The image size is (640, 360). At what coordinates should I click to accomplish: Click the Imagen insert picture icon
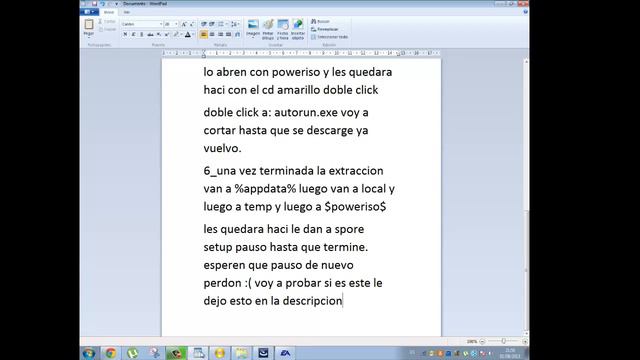coord(253,24)
